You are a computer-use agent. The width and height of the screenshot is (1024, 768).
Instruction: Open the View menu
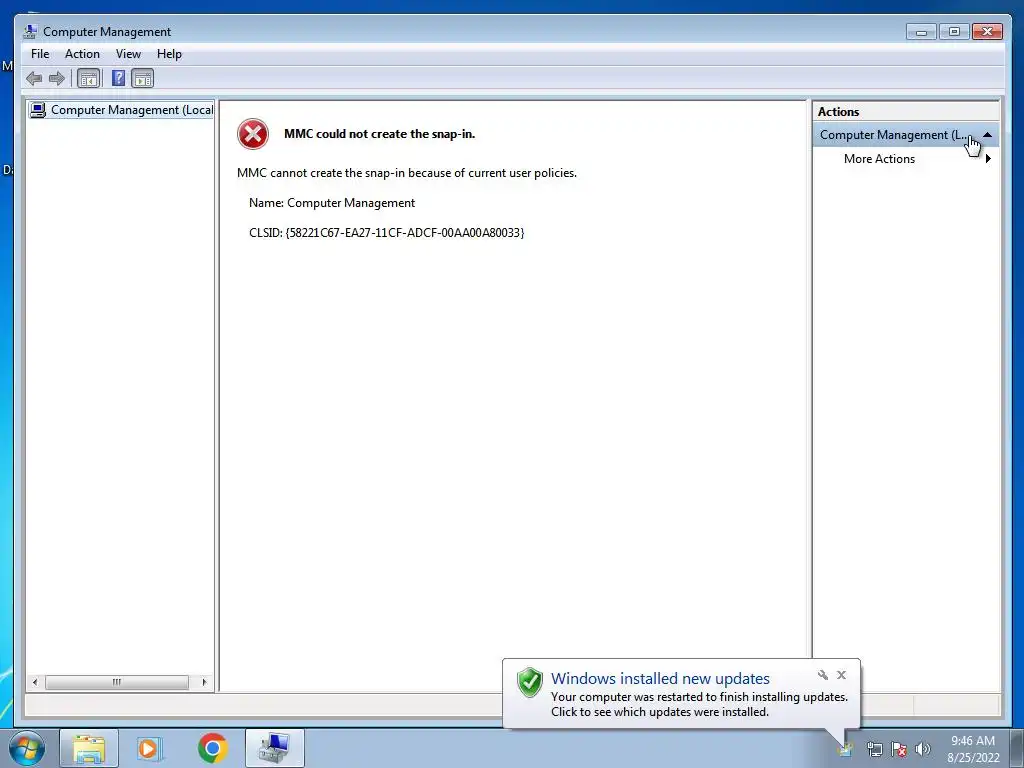pyautogui.click(x=128, y=54)
